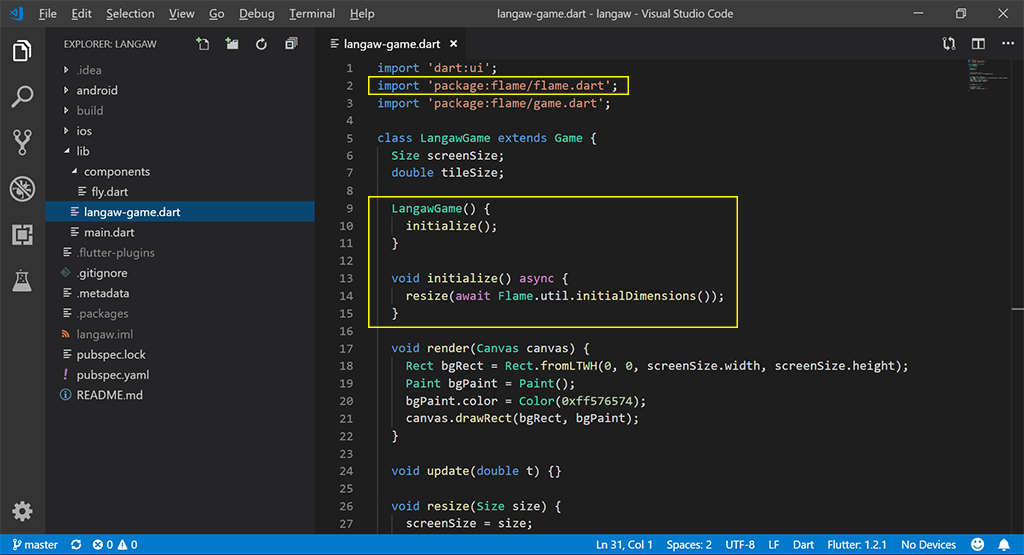Collapse the components folder
1024x555 pixels.
pyautogui.click(x=116, y=172)
